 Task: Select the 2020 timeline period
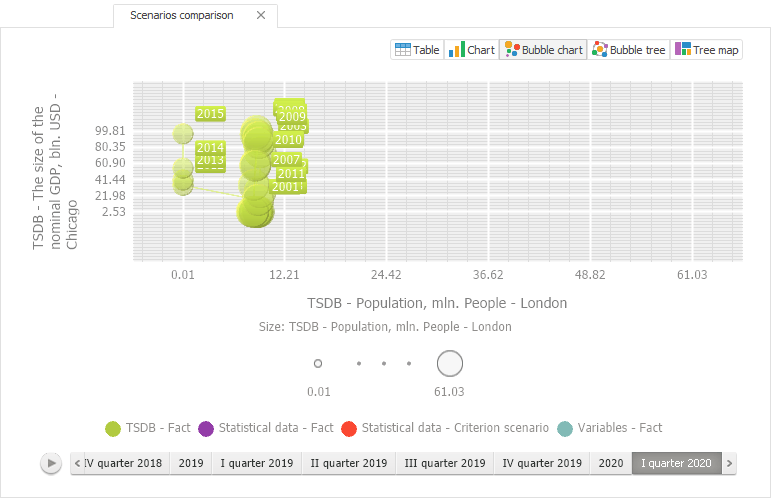[x=610, y=464]
